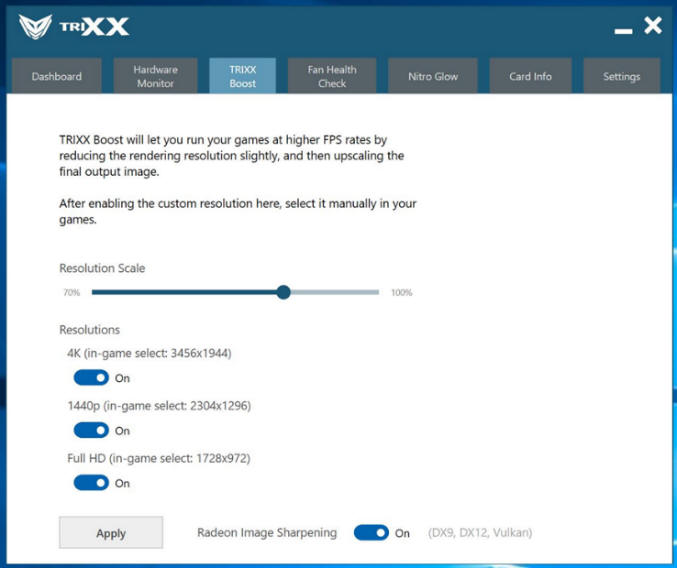Screen dimensions: 677x568
Task: Toggle the Full HD resolution switch
Action: (x=91, y=483)
